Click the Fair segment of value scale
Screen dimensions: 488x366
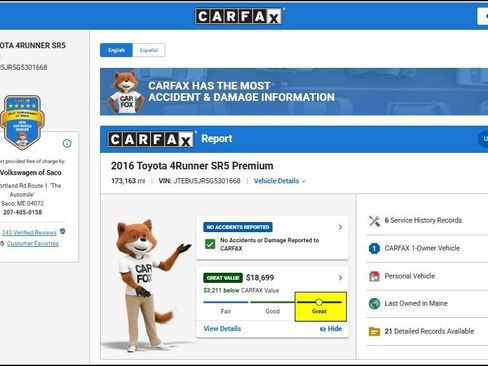226,307
